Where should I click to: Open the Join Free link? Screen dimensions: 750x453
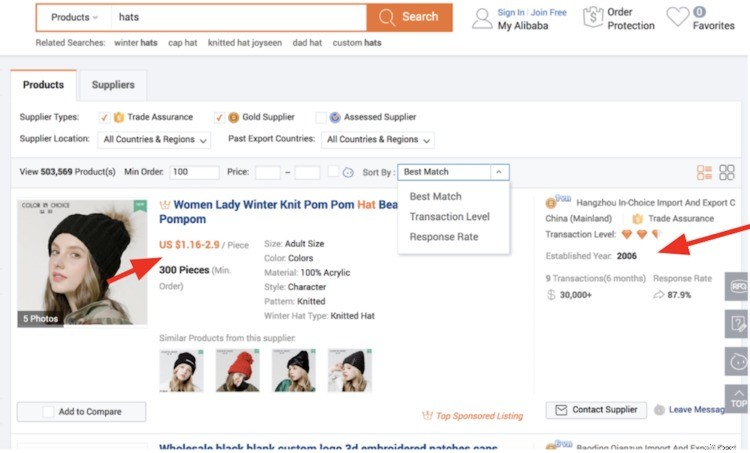[548, 12]
